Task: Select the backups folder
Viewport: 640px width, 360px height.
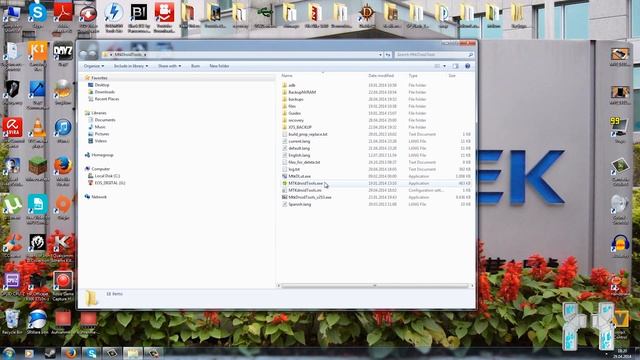Action: 296,99
